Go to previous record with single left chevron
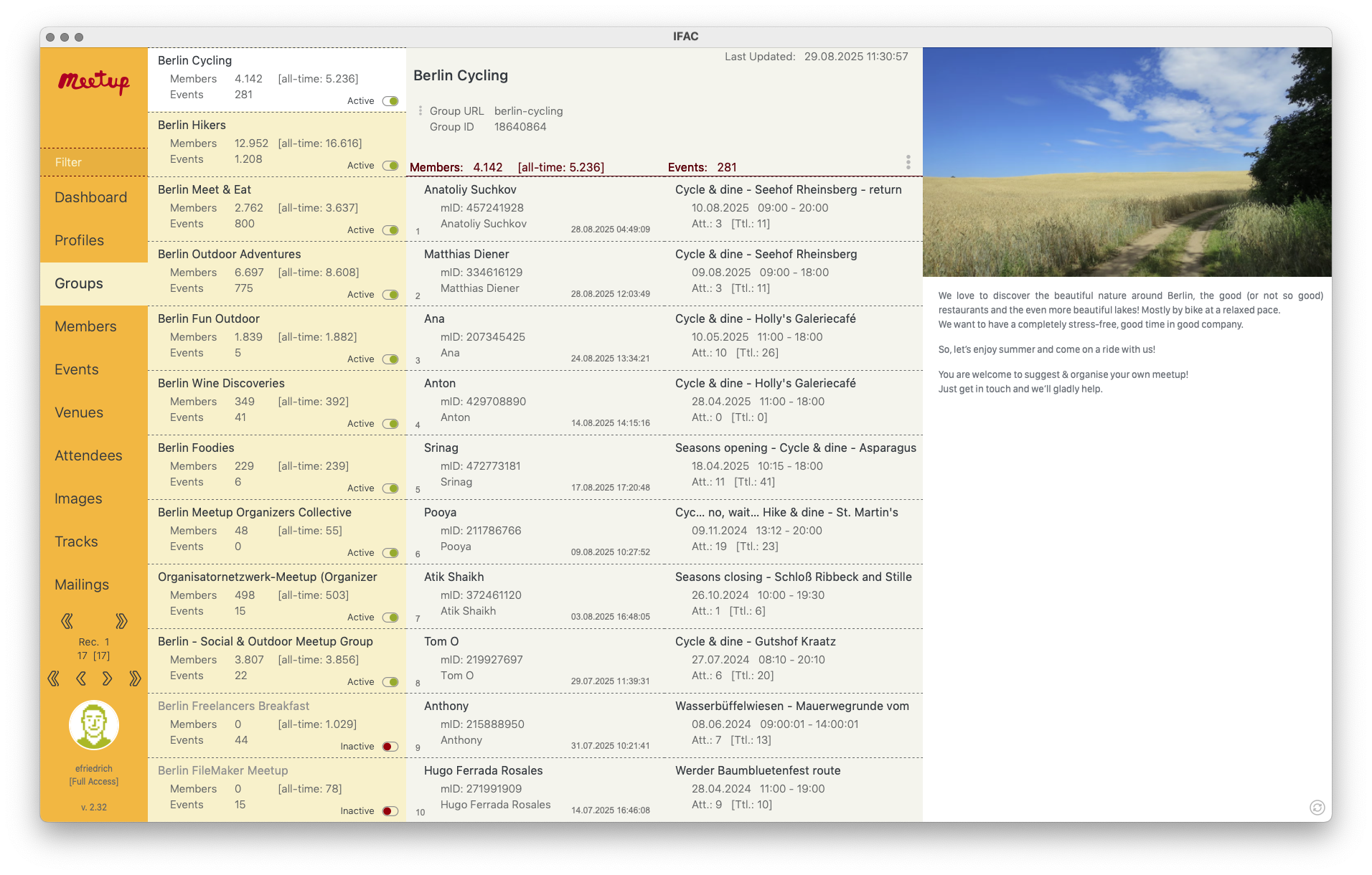The height and width of the screenshot is (875, 1372). click(x=80, y=678)
